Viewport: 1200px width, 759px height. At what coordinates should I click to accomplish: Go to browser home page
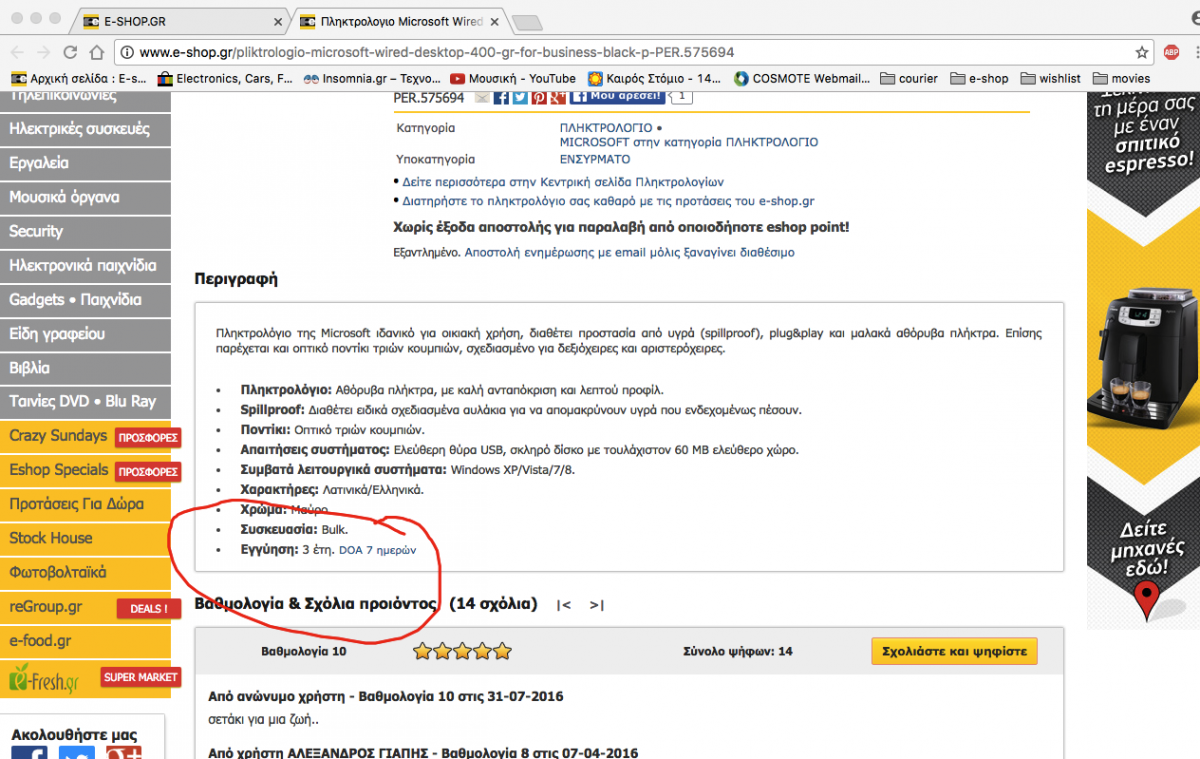pyautogui.click(x=96, y=52)
